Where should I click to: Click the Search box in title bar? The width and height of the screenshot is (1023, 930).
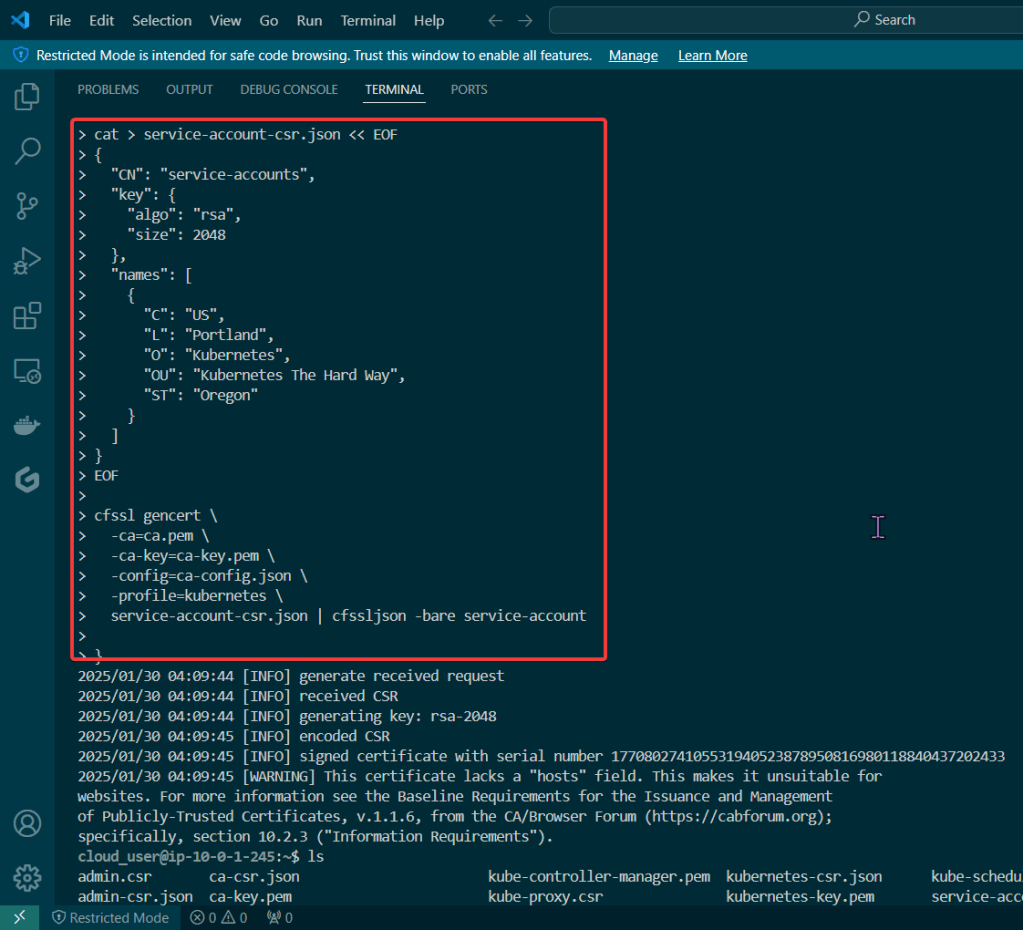(x=785, y=20)
